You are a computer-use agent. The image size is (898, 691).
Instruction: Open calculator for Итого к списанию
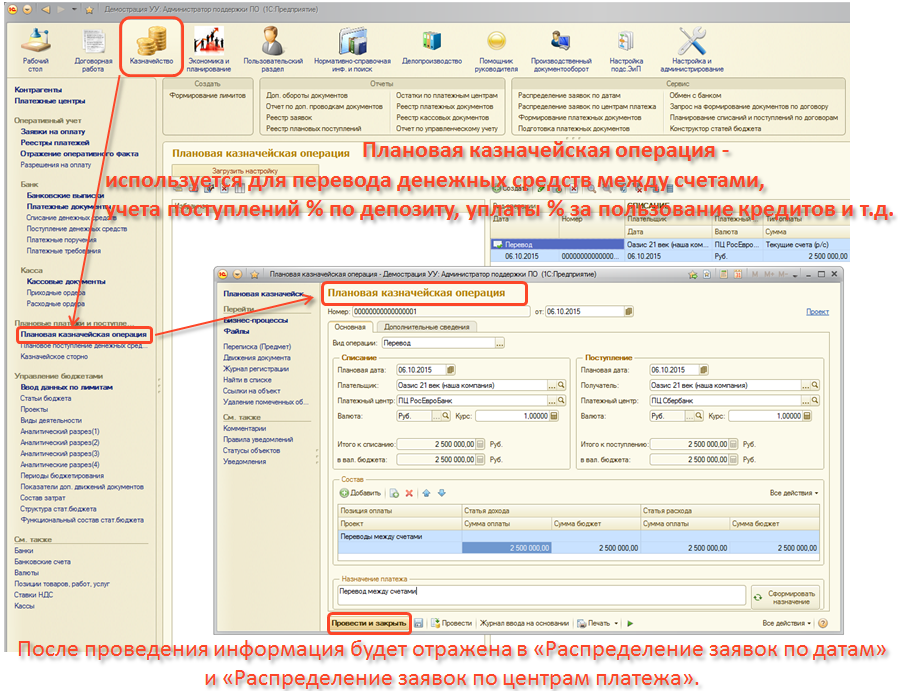point(482,444)
